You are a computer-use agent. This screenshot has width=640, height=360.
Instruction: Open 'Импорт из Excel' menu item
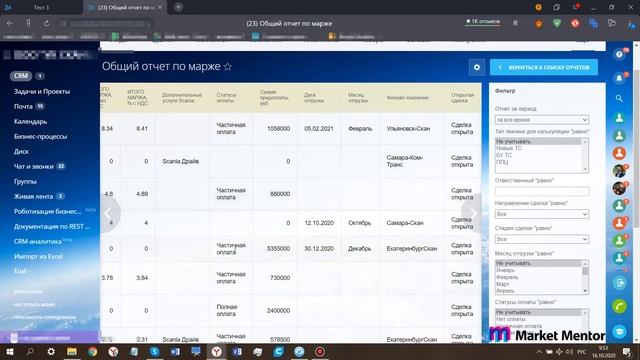click(x=38, y=256)
